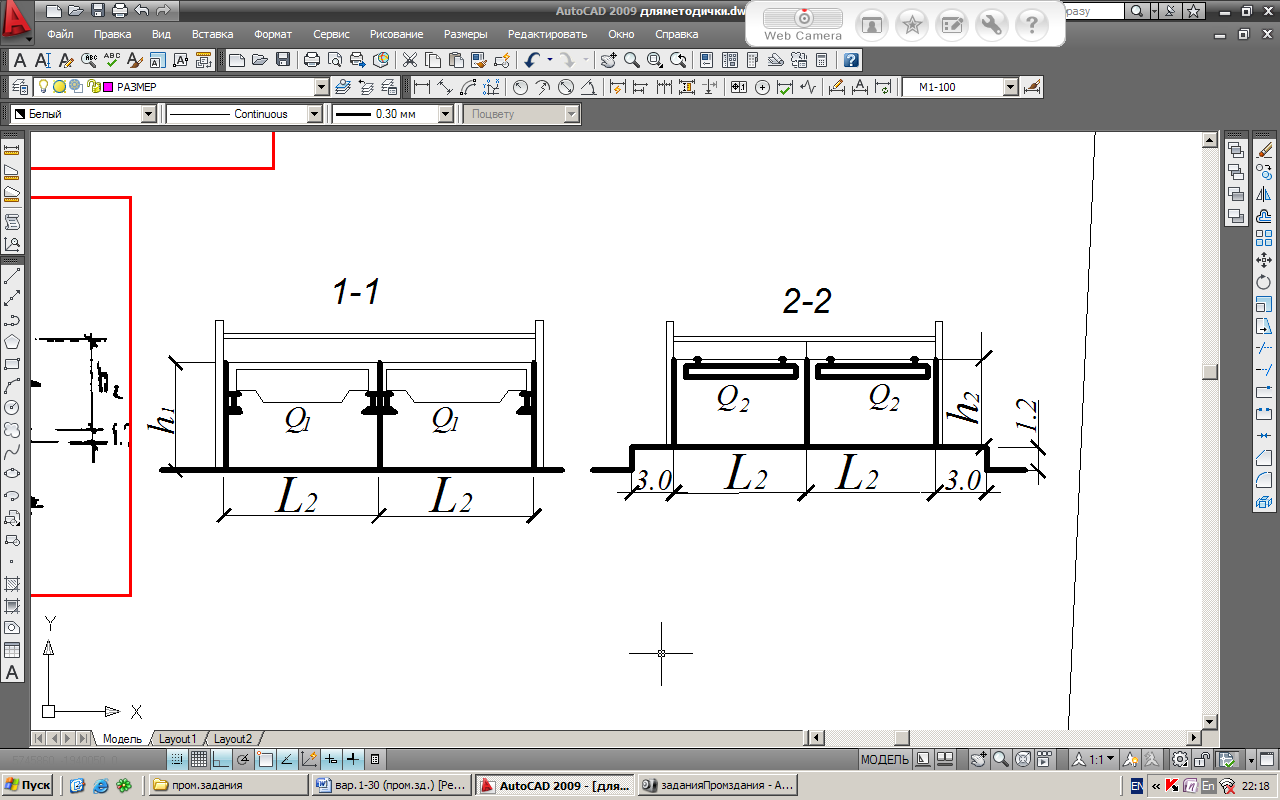The height and width of the screenshot is (800, 1280).
Task: Open the Файл menu
Action: pos(60,34)
